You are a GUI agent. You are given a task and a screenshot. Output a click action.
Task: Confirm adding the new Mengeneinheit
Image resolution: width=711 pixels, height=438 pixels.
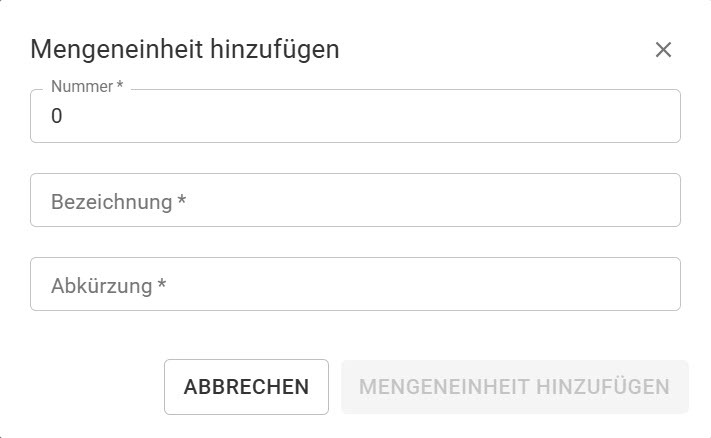[514, 387]
